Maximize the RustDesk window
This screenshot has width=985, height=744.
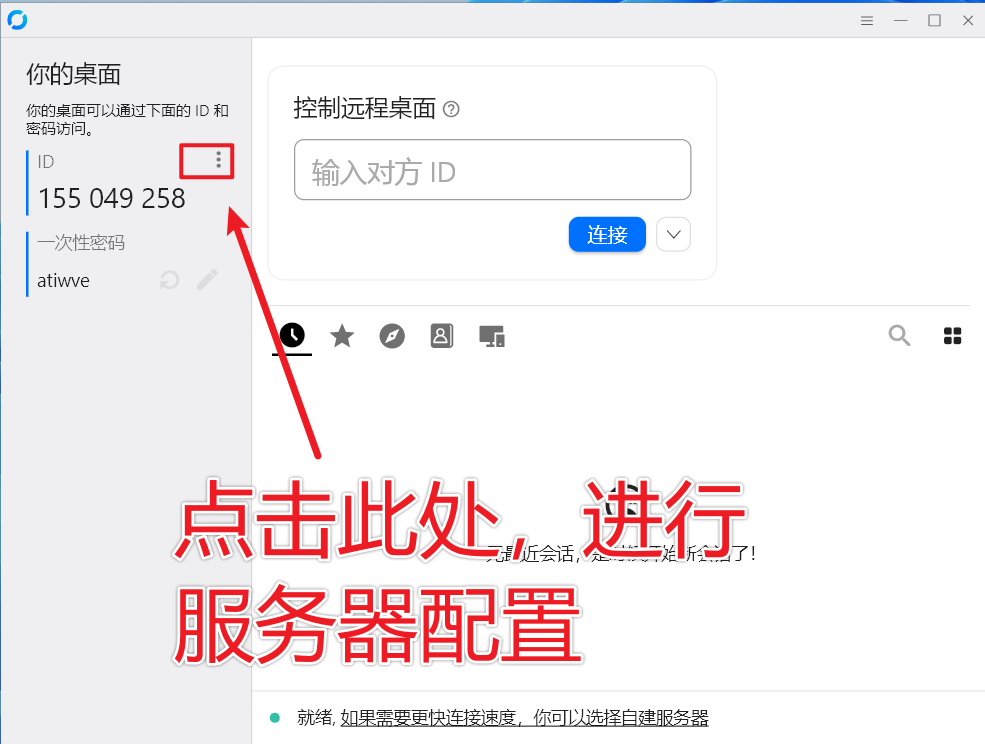[x=934, y=20]
